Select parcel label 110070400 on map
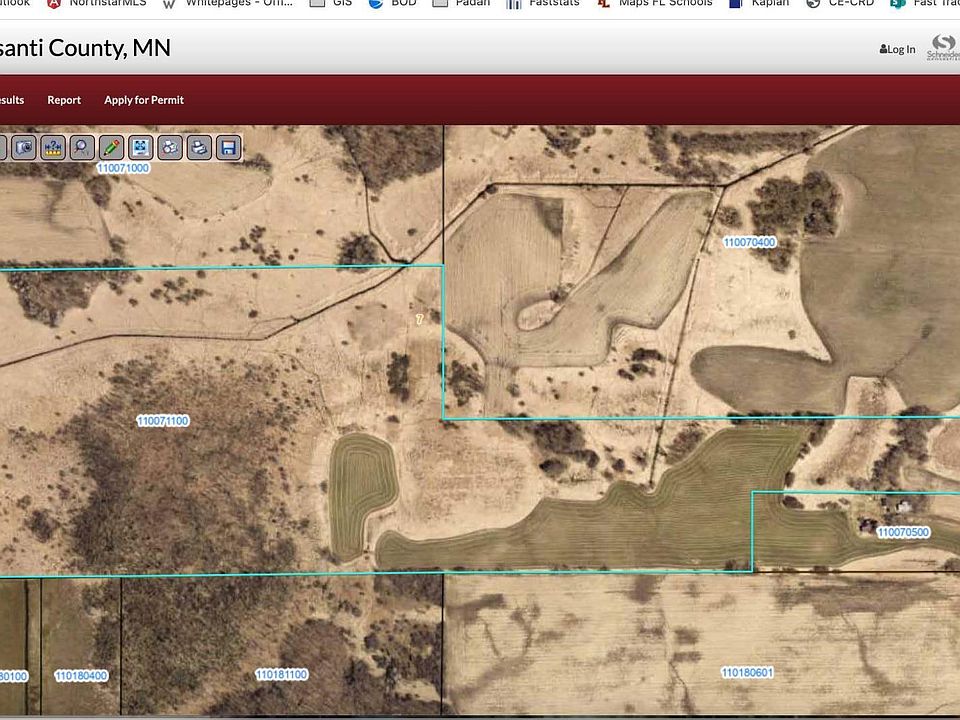The height and width of the screenshot is (720, 960). click(749, 242)
